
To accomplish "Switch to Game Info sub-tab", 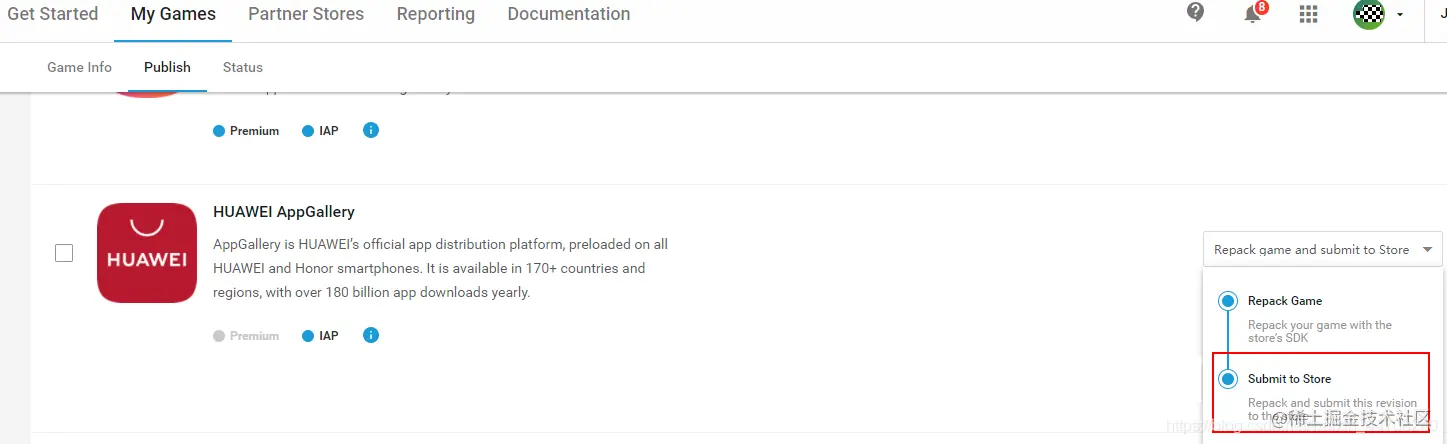I will (80, 67).
